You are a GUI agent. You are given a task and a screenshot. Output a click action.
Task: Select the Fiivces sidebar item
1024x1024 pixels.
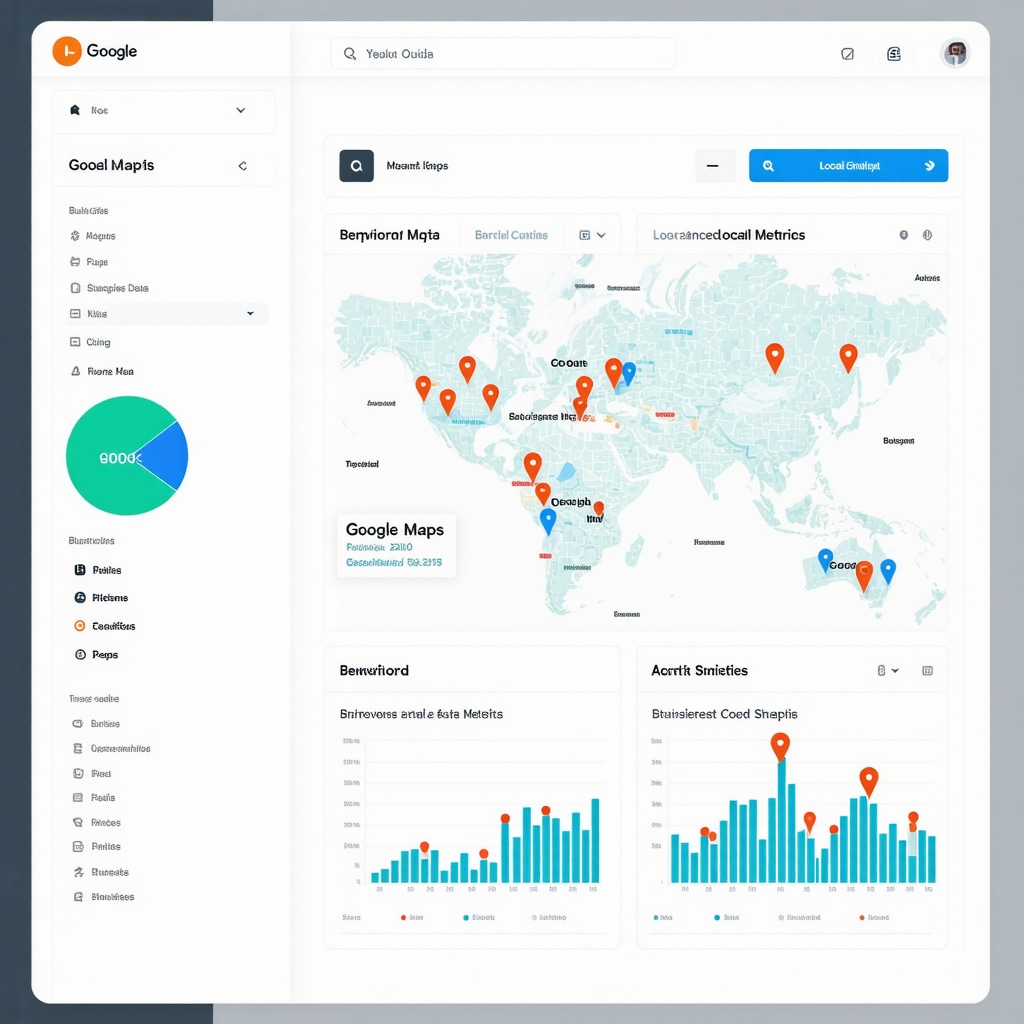(105, 822)
